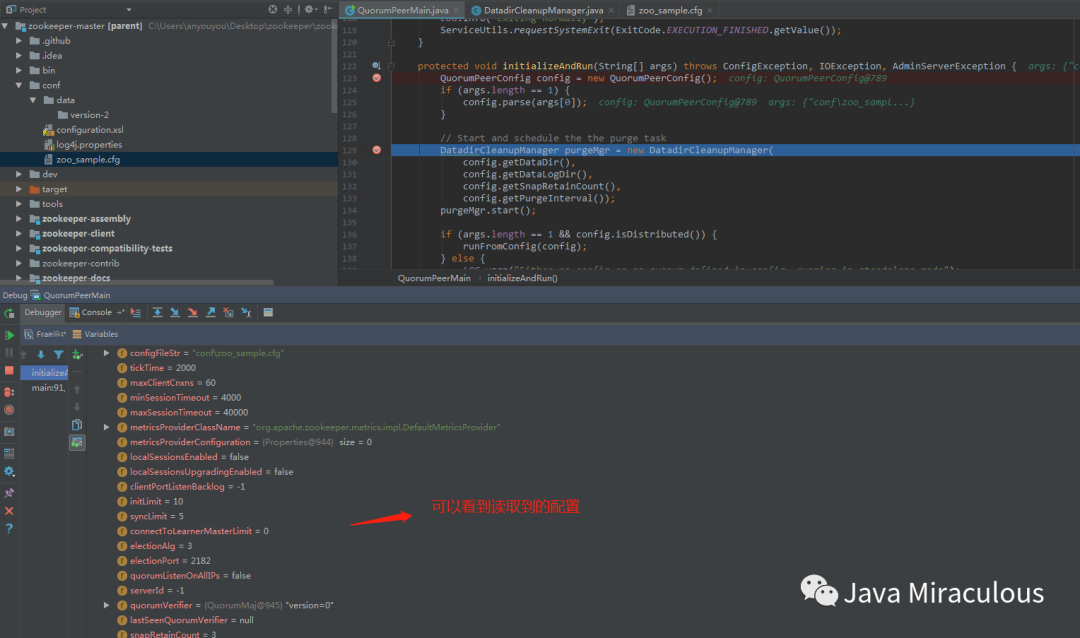Expand the bin folder

19,70
